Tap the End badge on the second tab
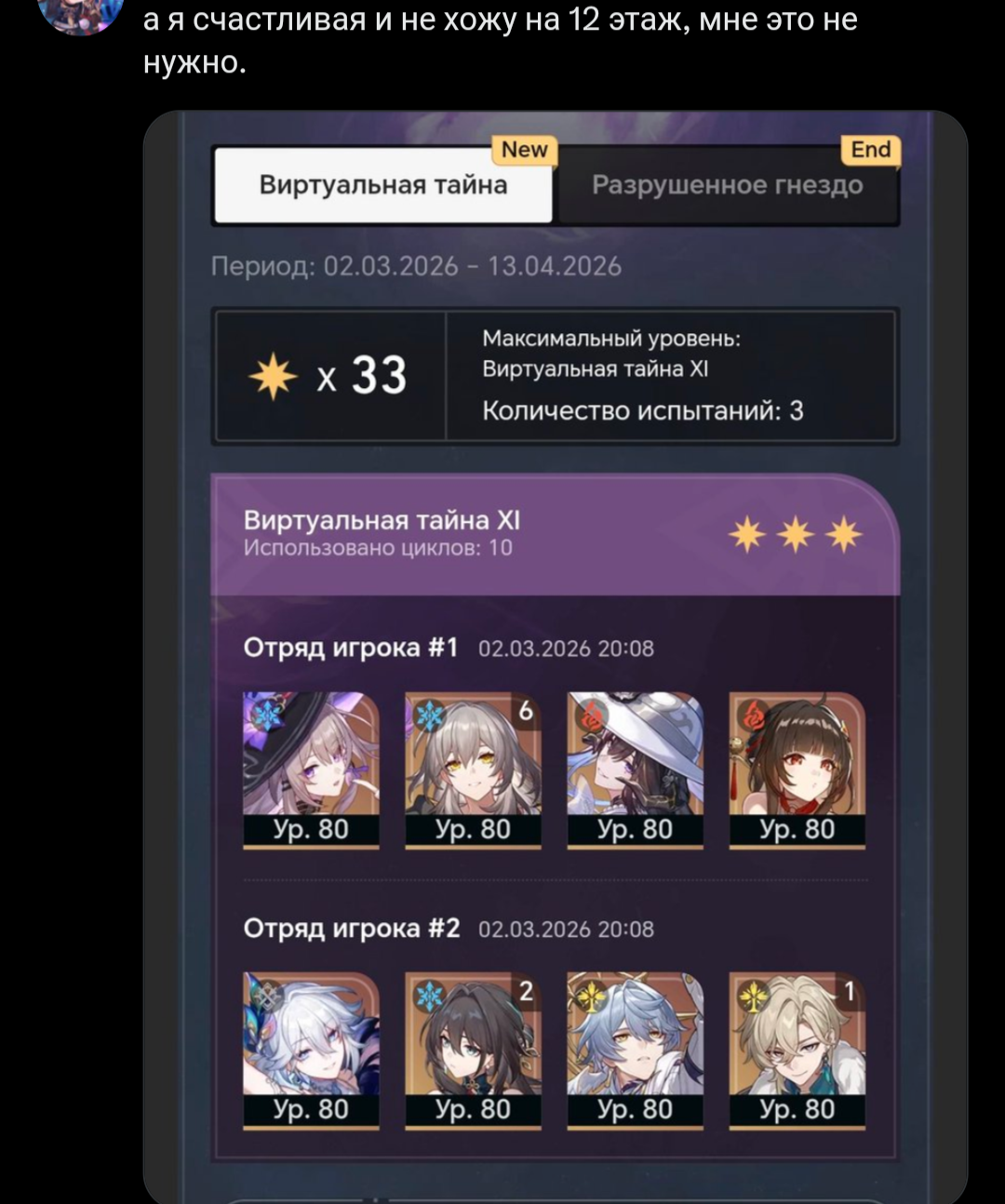 (x=871, y=150)
